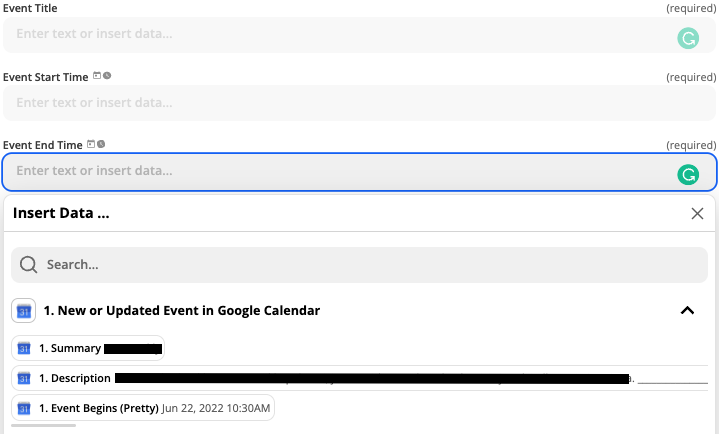Click Grammarly icon in Event End Time field
This screenshot has height=434, width=719.
[x=688, y=175]
